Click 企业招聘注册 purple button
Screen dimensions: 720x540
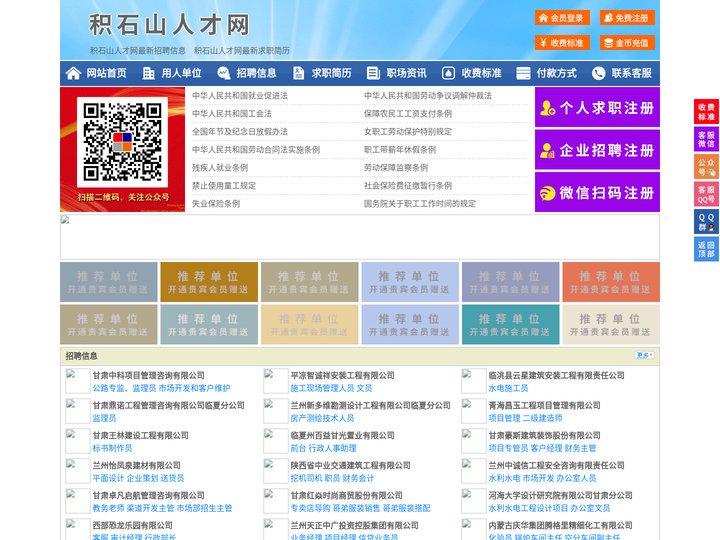pyautogui.click(x=597, y=150)
